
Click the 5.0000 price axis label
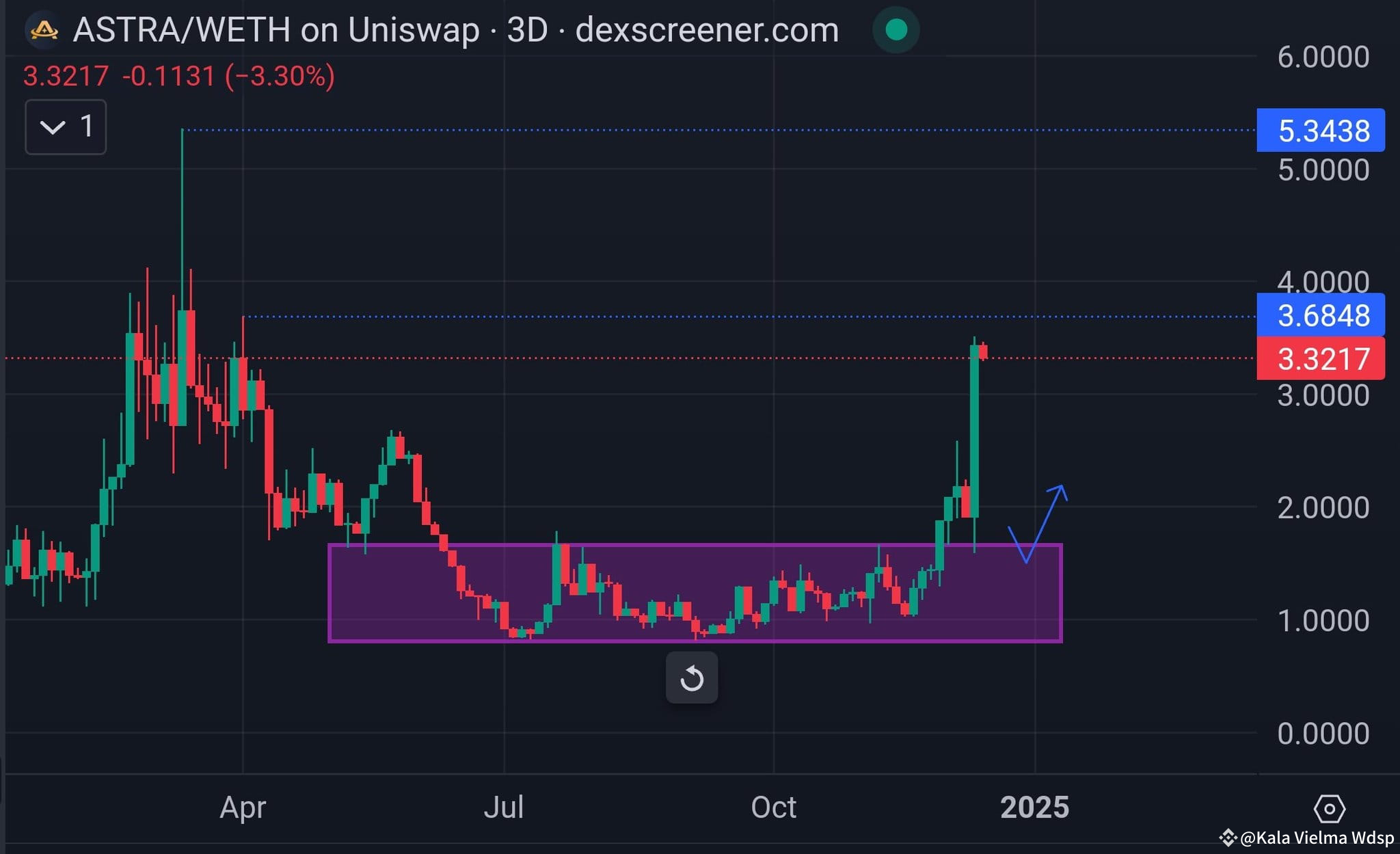click(x=1323, y=170)
